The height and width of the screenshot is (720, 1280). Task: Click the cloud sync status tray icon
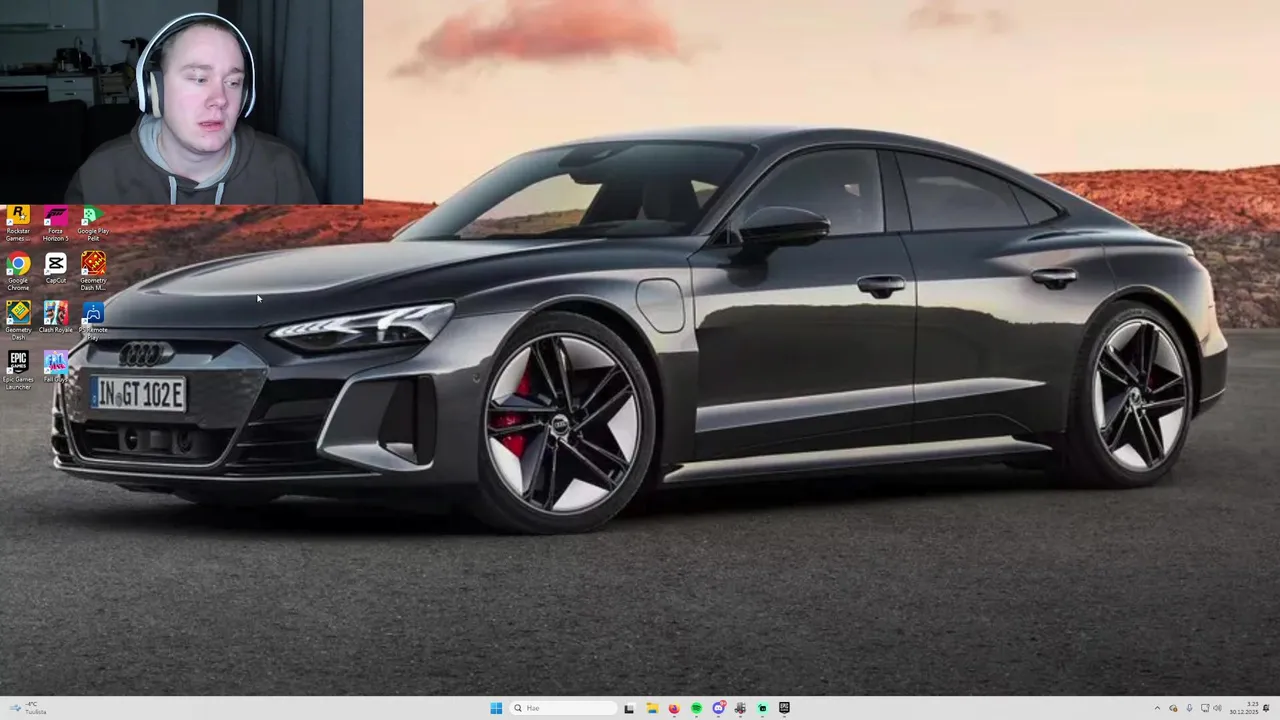pos(1173,708)
